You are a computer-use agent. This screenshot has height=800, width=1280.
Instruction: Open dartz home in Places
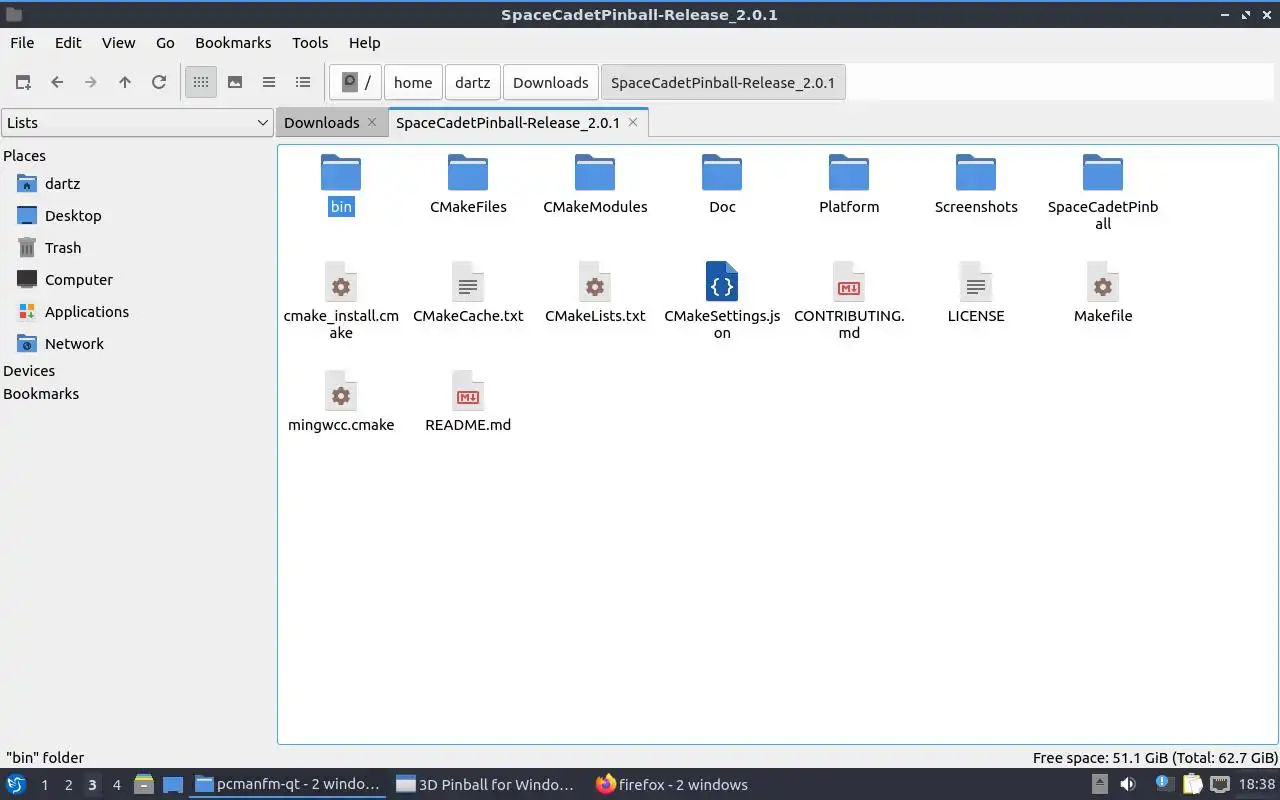[x=62, y=184]
